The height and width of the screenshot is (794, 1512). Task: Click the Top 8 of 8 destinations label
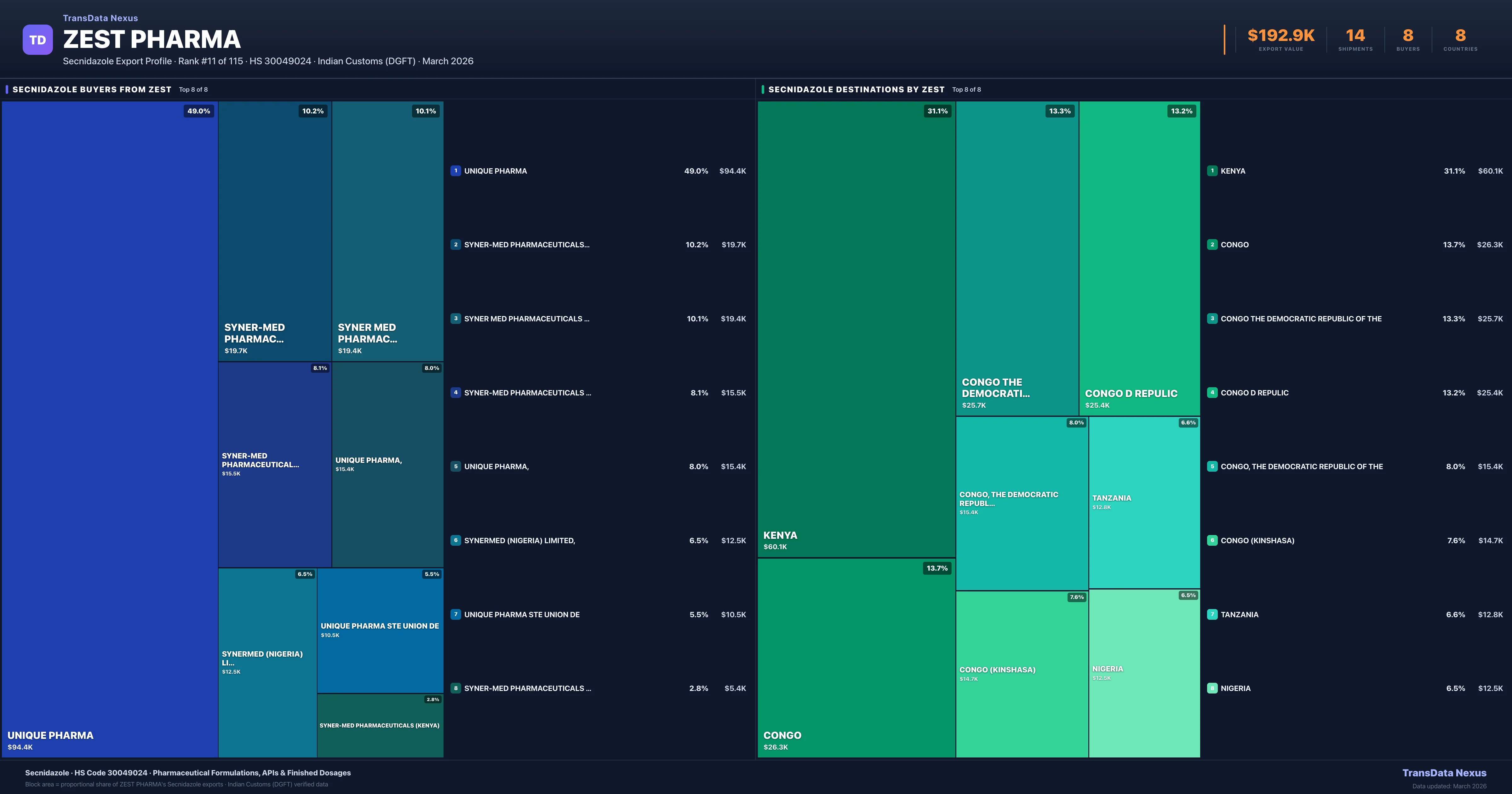click(966, 89)
